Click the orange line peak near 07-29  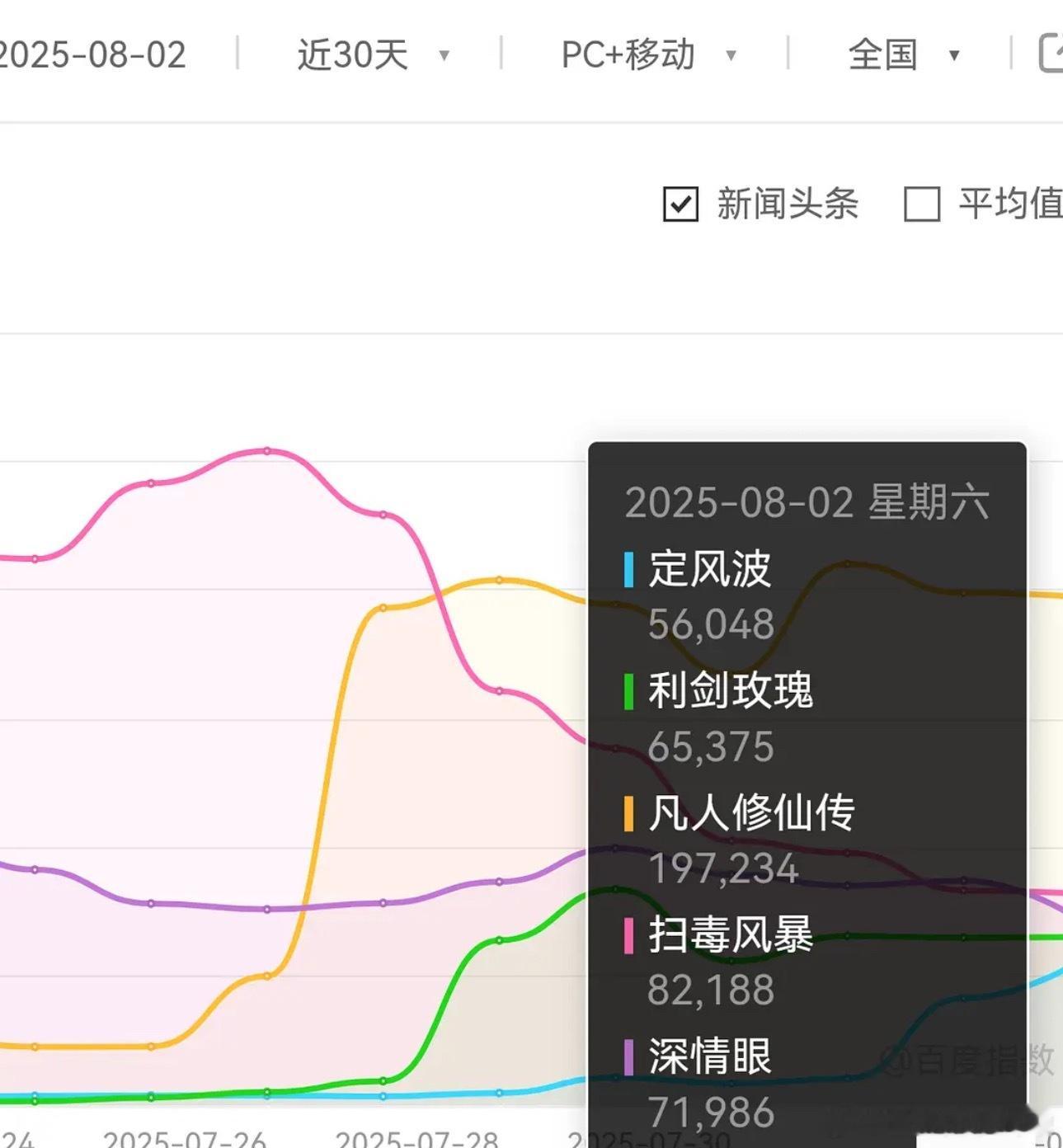coord(499,580)
